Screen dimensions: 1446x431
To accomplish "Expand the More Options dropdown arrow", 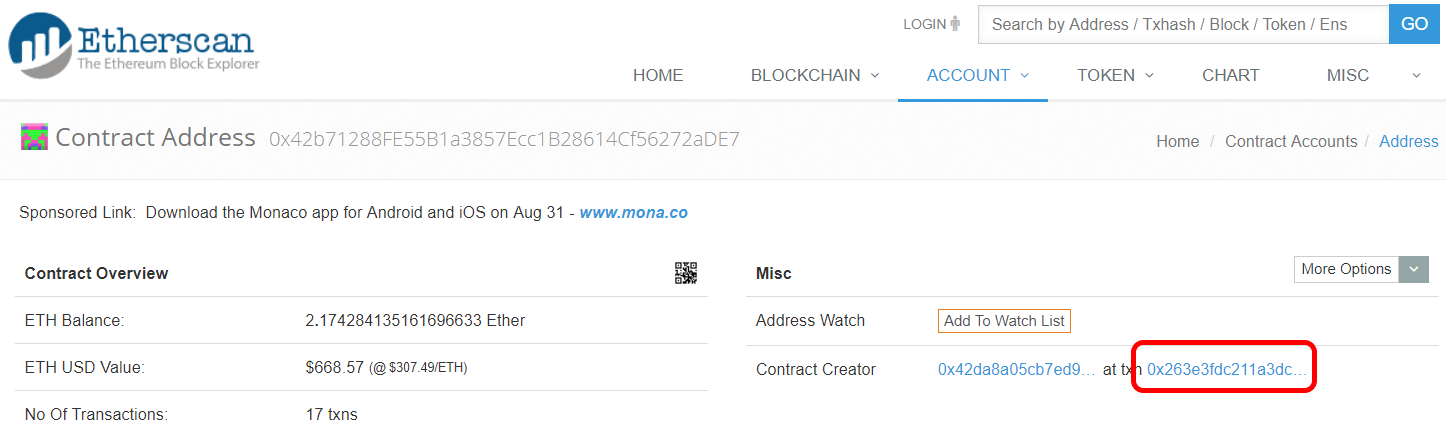I will [x=1413, y=269].
